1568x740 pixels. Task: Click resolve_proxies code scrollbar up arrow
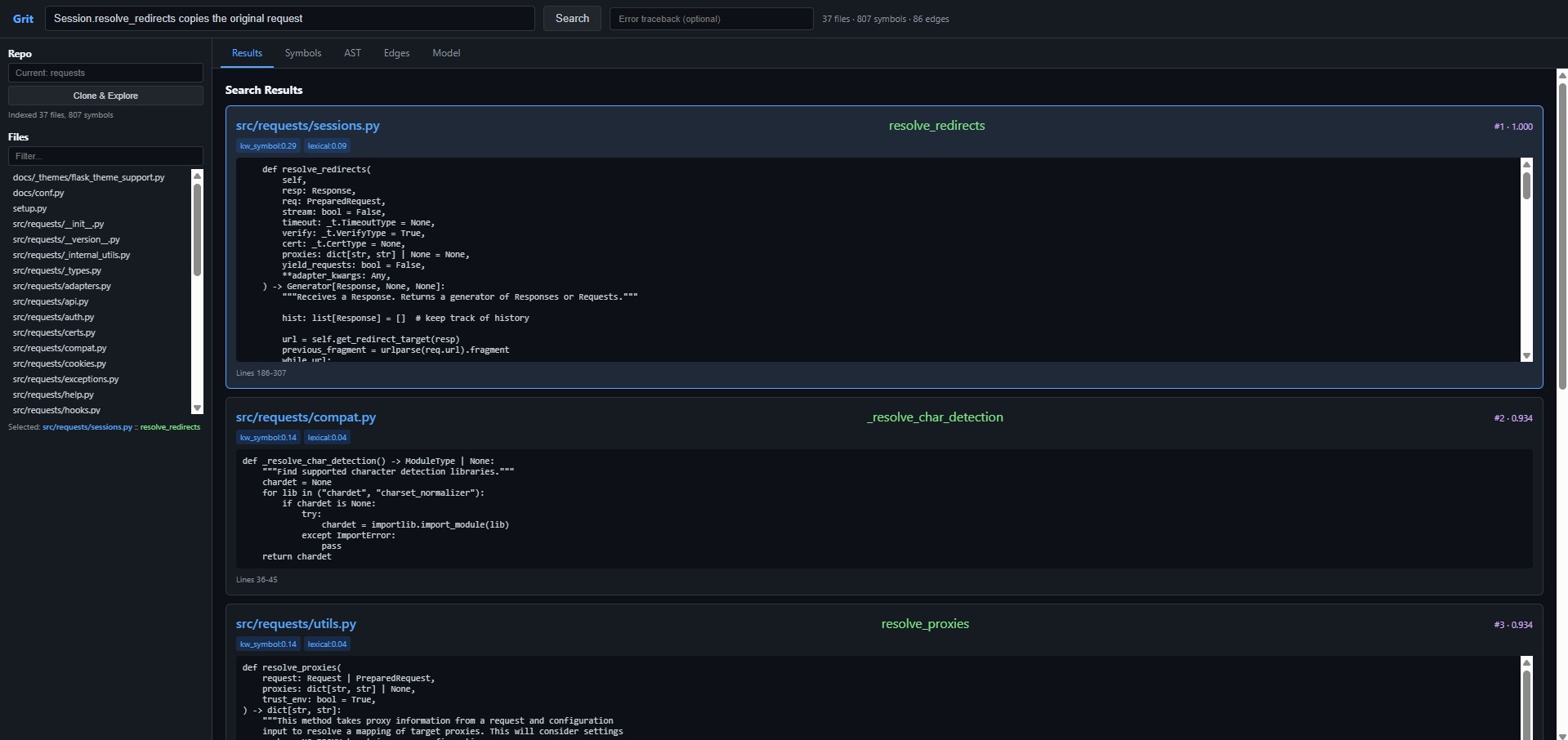[x=1526, y=662]
